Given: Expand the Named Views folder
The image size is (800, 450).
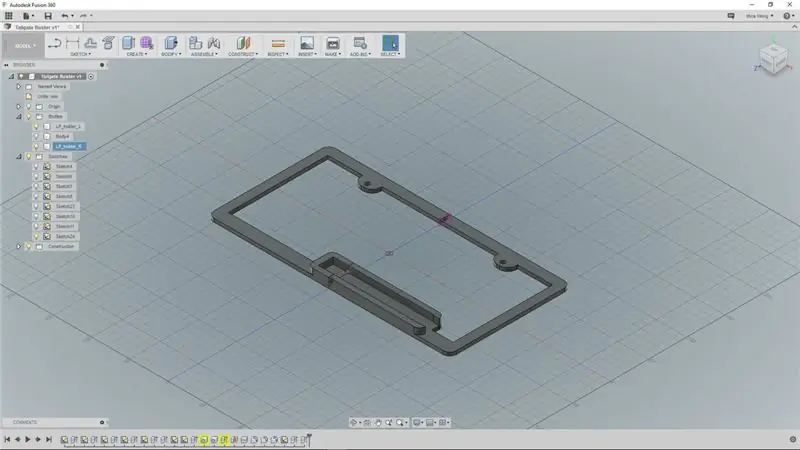Looking at the screenshot, I should point(19,86).
